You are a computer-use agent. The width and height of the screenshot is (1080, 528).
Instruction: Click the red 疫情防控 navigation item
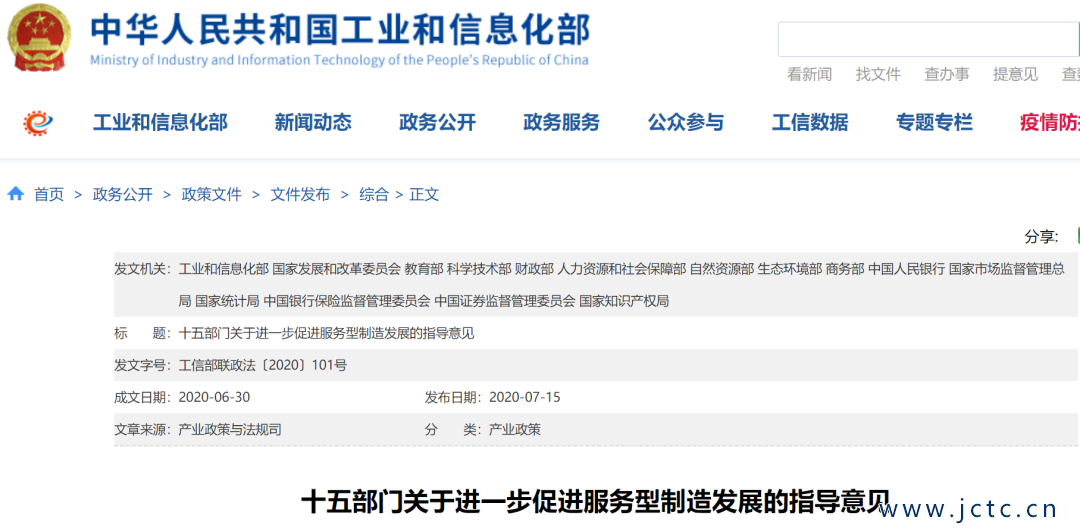pos(1048,123)
